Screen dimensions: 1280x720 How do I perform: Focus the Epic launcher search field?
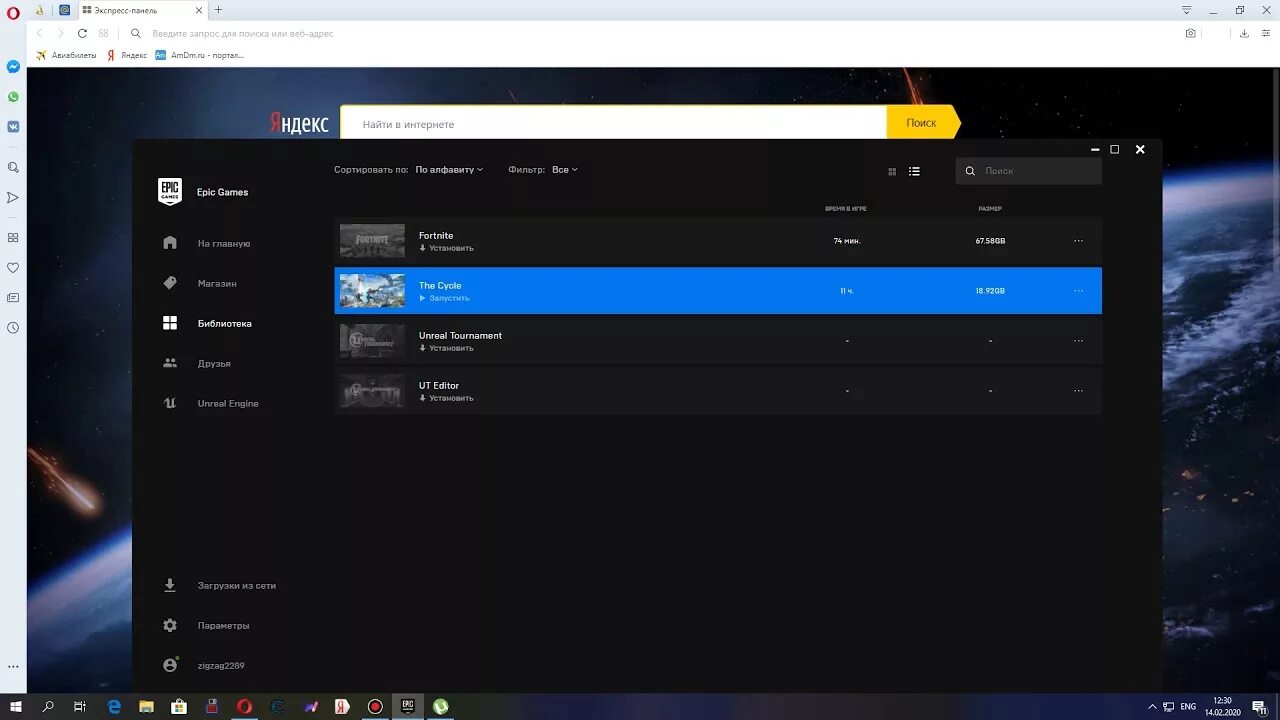click(x=1028, y=171)
